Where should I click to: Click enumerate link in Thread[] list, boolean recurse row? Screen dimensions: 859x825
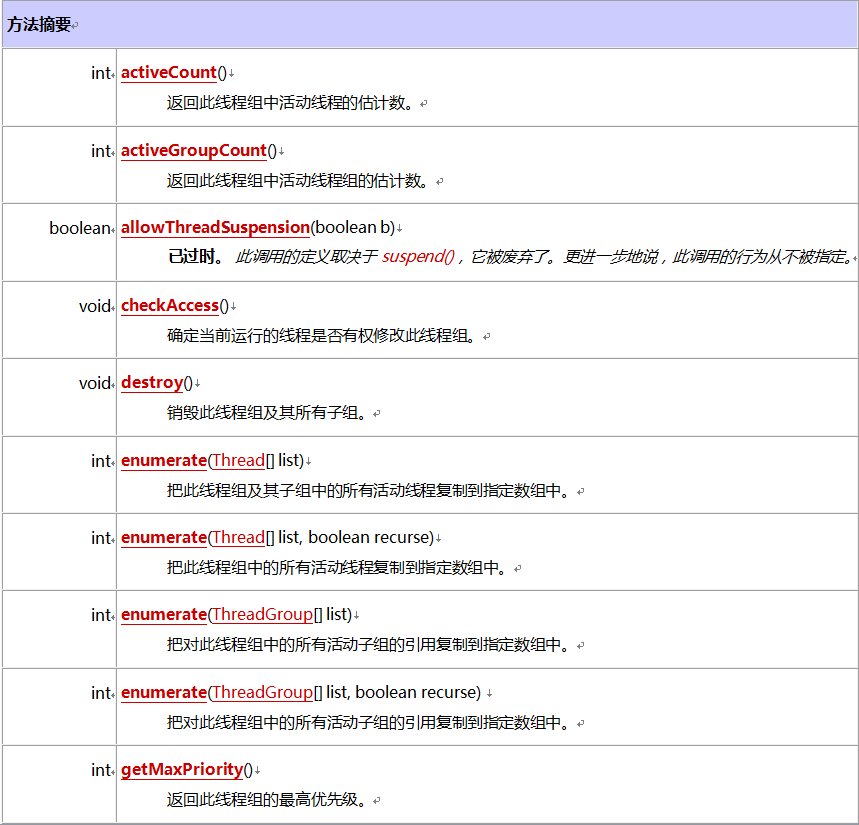coord(164,537)
